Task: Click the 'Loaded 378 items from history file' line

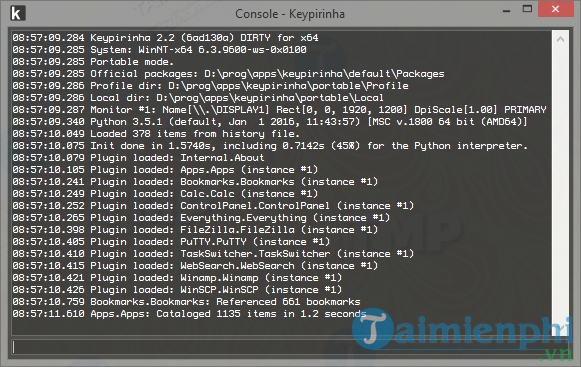Action: pyautogui.click(x=156, y=133)
